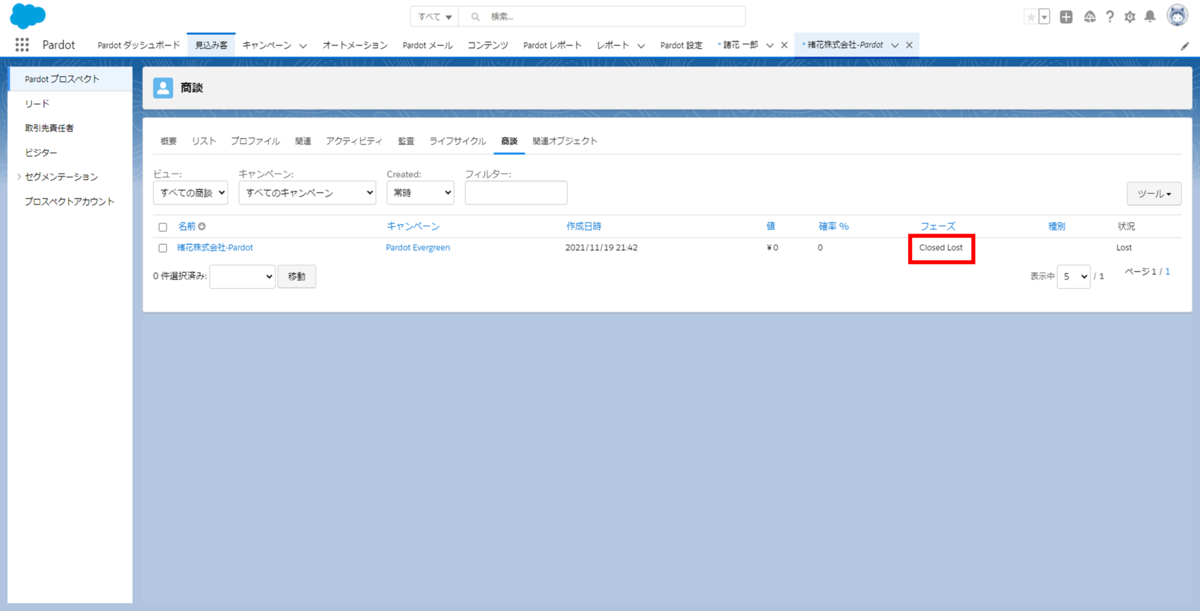Open the Trailhead guidance center icon

click(1089, 16)
